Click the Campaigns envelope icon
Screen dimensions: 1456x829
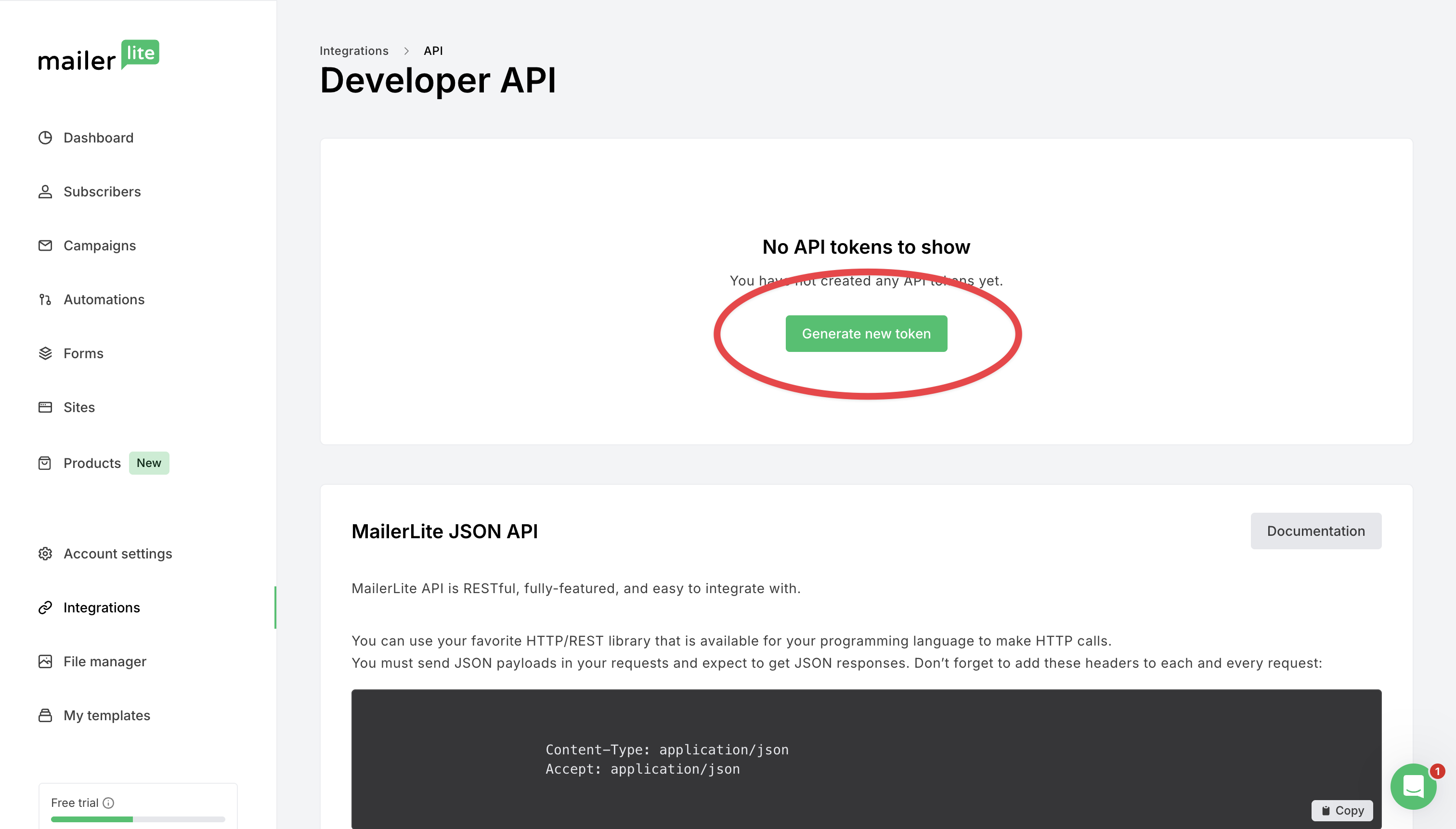[45, 246]
